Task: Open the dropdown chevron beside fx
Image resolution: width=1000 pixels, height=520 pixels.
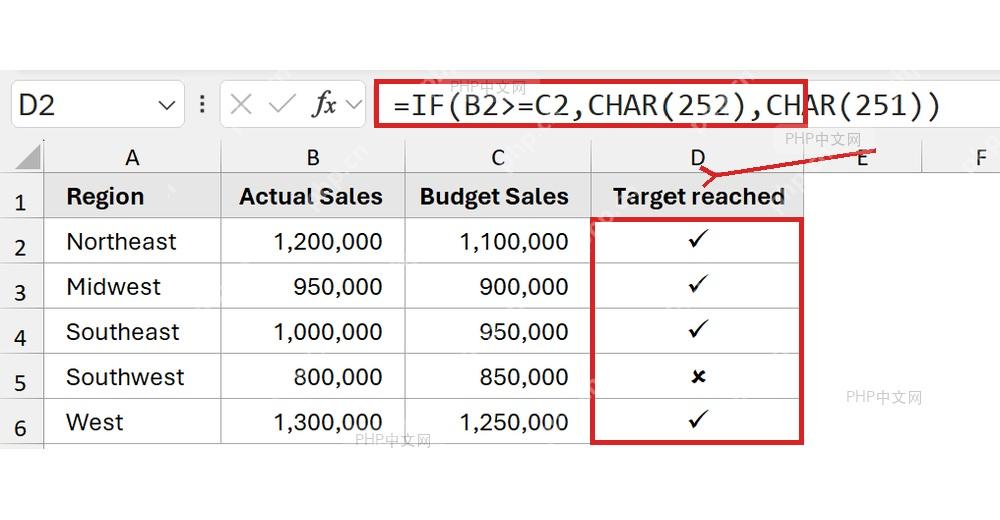Action: [x=353, y=105]
